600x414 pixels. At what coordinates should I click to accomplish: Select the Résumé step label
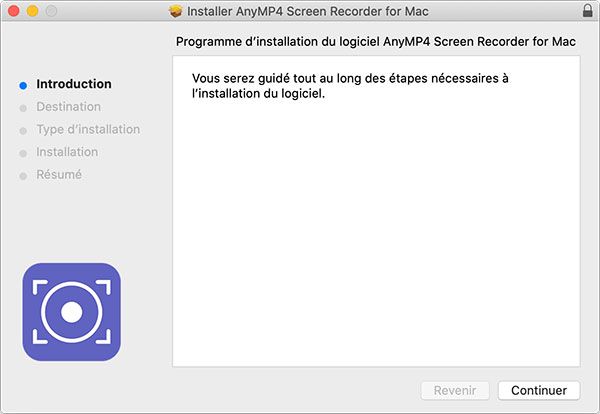pyautogui.click(x=59, y=175)
